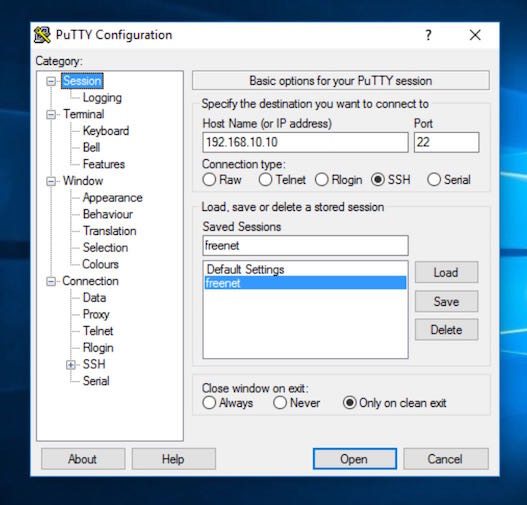The height and width of the screenshot is (505, 527).
Task: Click the Help button
Action: coord(173,459)
